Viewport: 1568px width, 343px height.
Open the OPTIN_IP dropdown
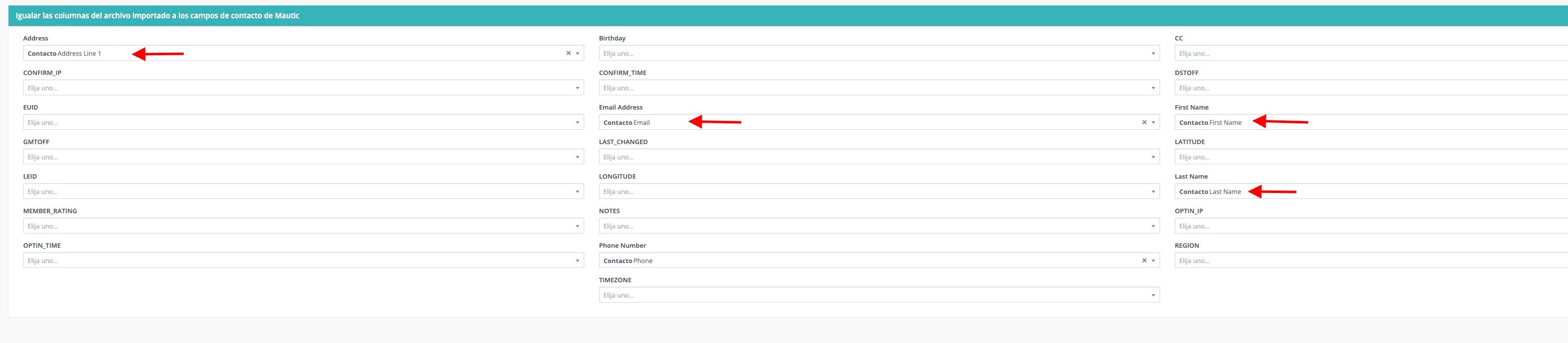point(1371,226)
